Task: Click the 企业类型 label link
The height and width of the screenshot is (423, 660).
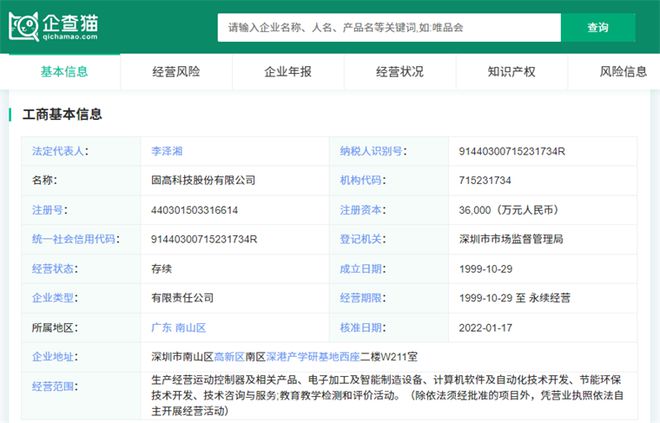Action: coord(53,298)
